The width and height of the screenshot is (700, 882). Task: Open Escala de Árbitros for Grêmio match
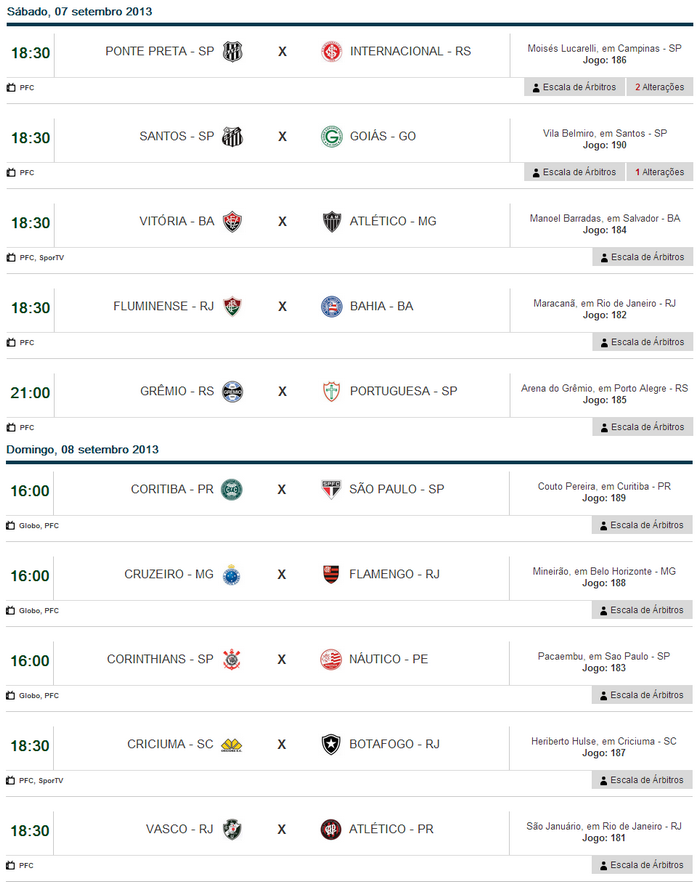tap(642, 427)
